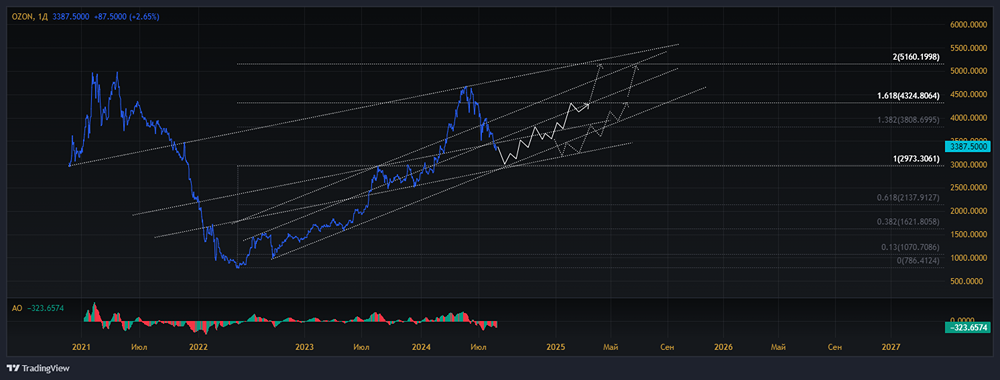Click the highlighted current price tag 3387.5000 on the axis

point(967,147)
